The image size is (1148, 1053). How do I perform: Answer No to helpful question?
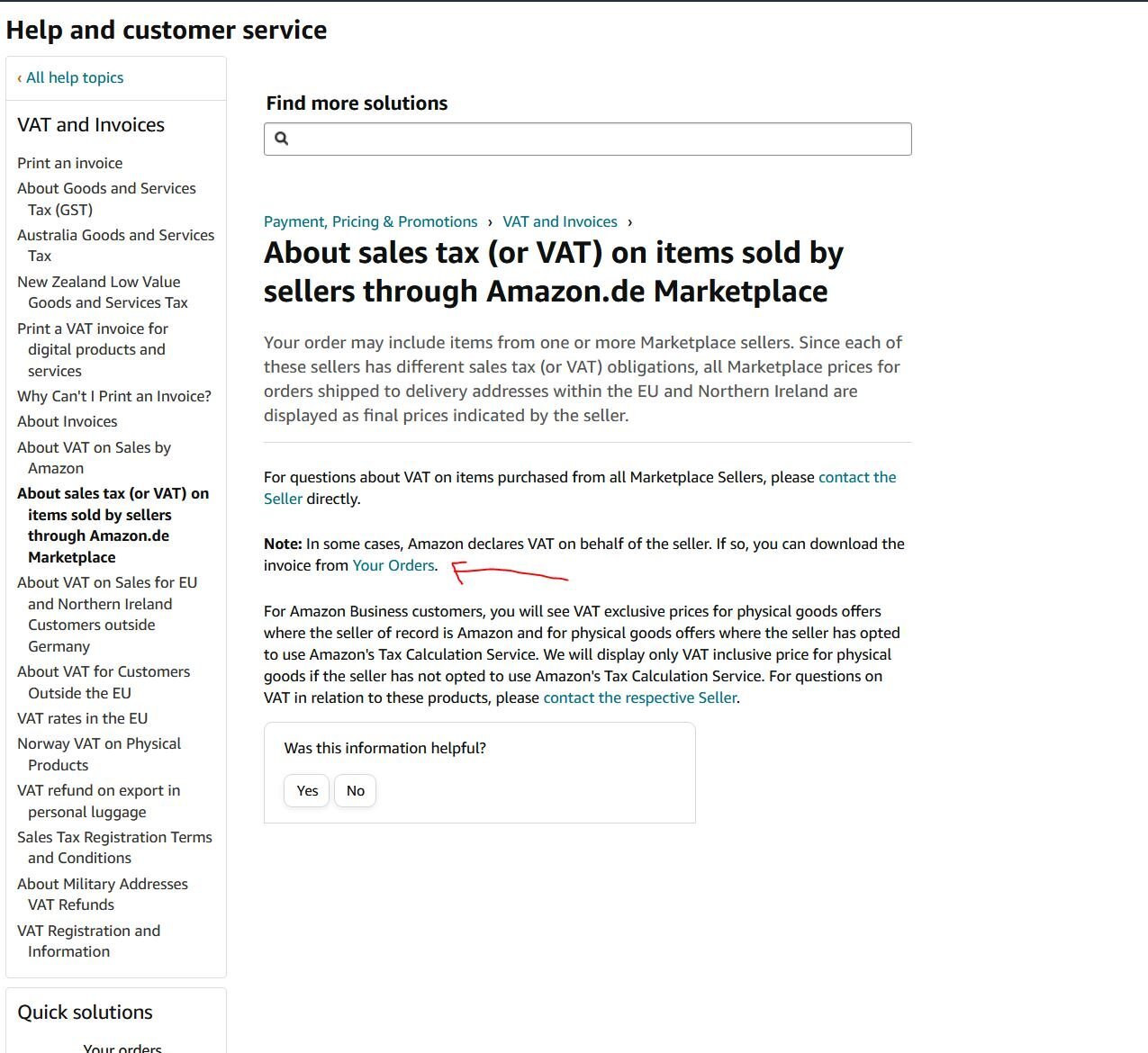[355, 790]
